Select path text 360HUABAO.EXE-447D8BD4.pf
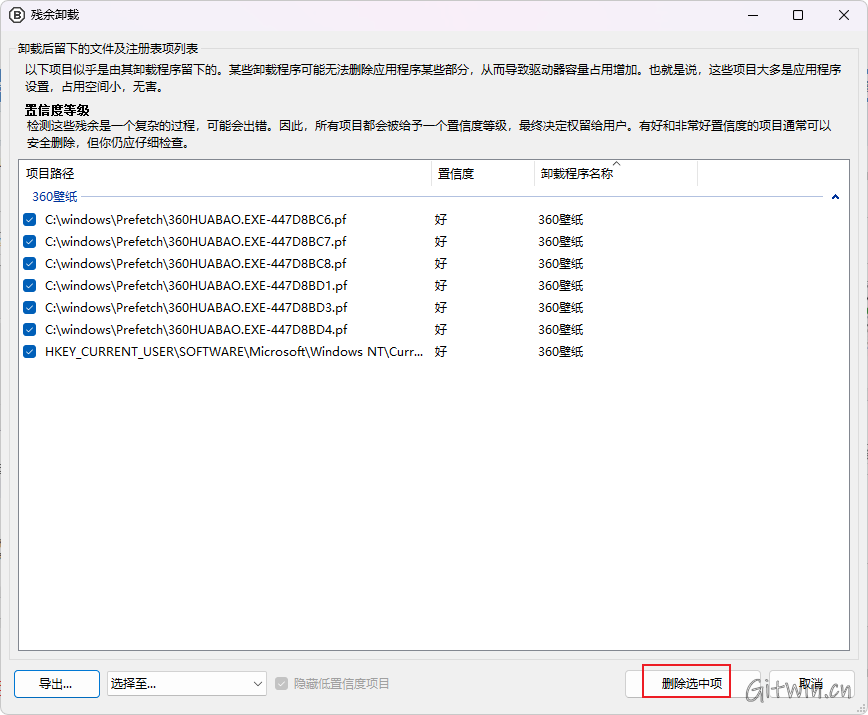Screen dimensions: 868x715 [196, 330]
